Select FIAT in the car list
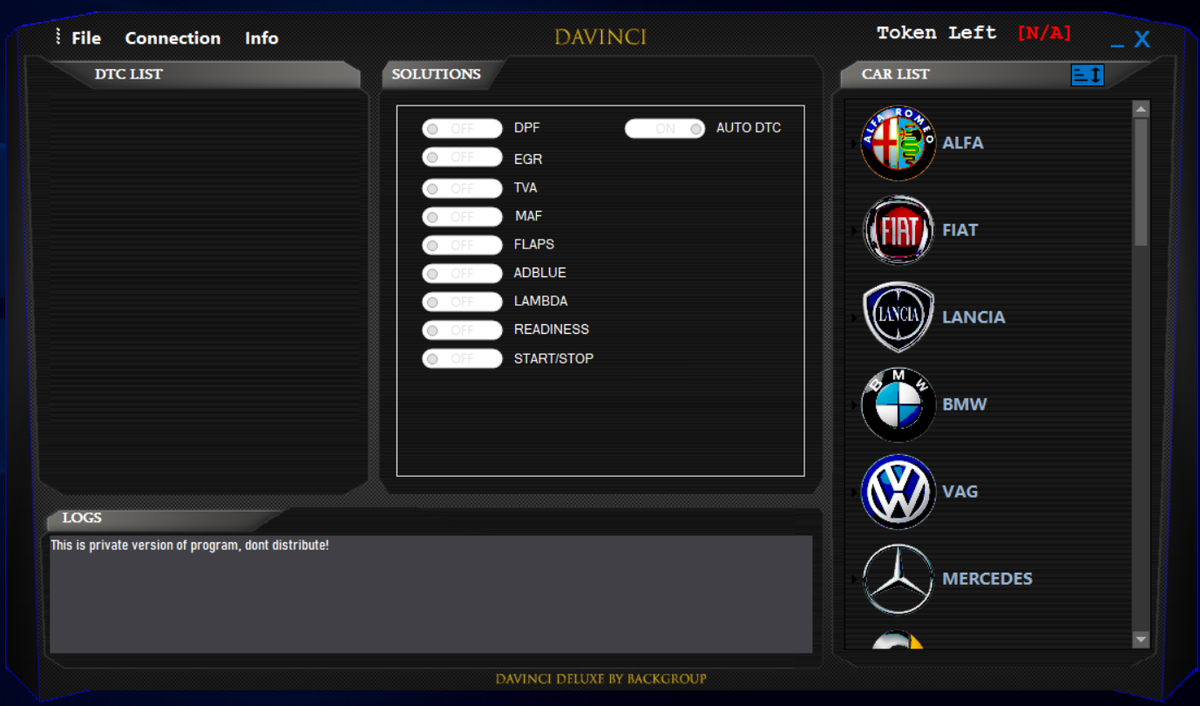Image resolution: width=1200 pixels, height=706 pixels. tap(960, 230)
